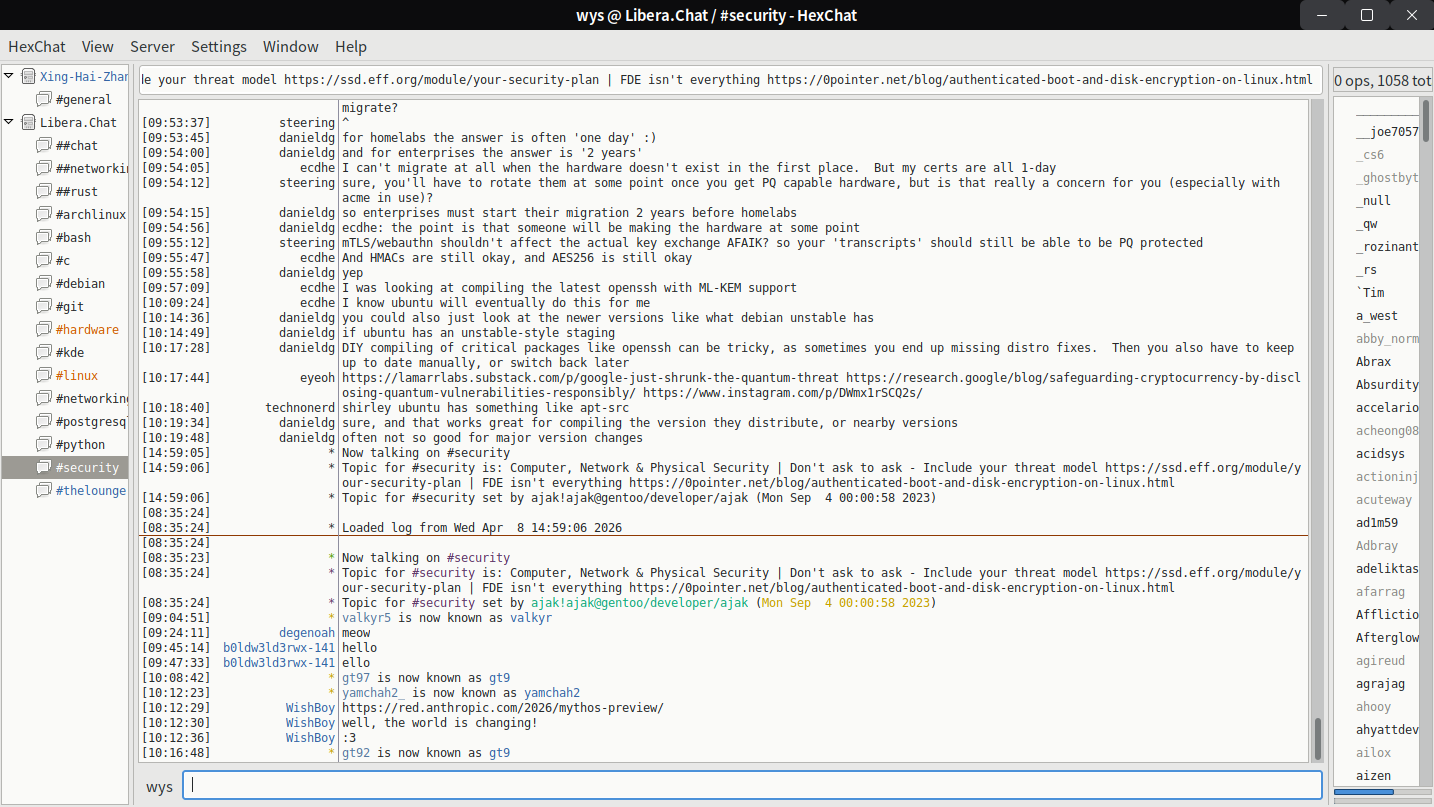Click the #general channel icon
The width and height of the screenshot is (1434, 807).
(44, 99)
